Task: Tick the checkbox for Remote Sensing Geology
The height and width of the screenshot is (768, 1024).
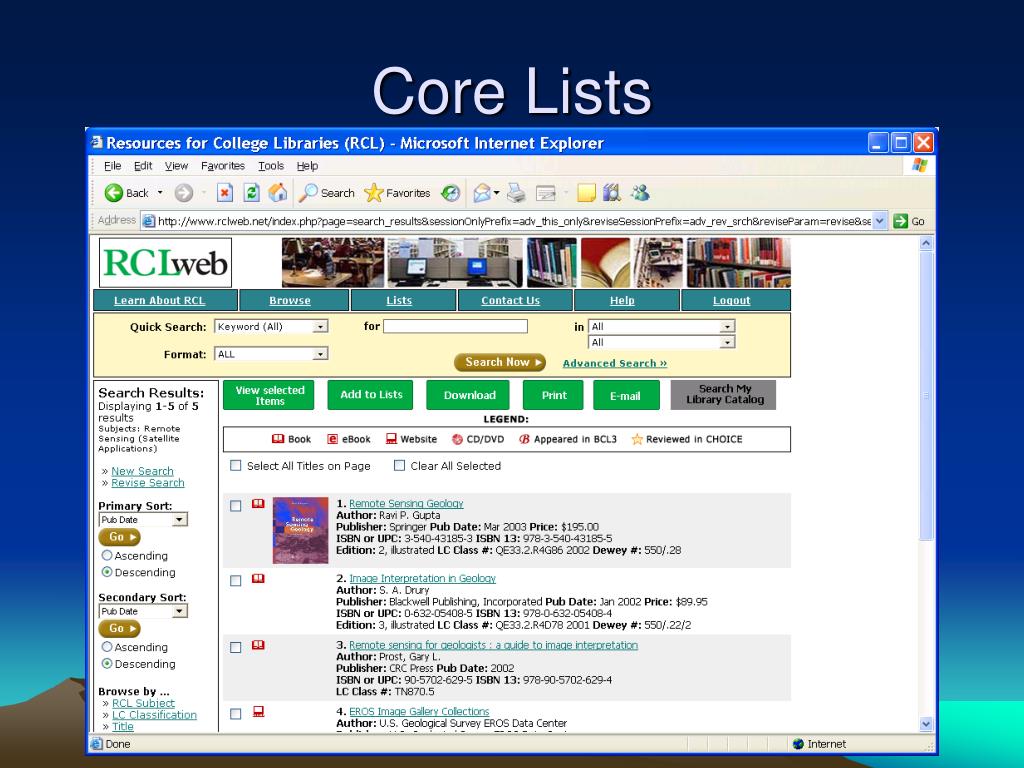Action: (236, 506)
